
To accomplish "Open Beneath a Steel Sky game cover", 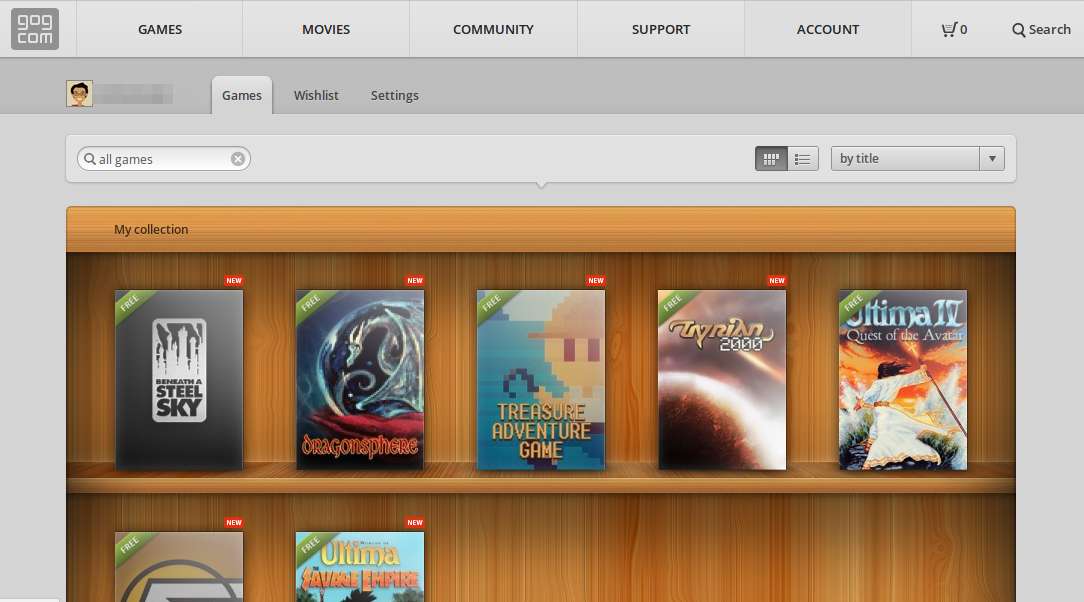I will click(179, 380).
